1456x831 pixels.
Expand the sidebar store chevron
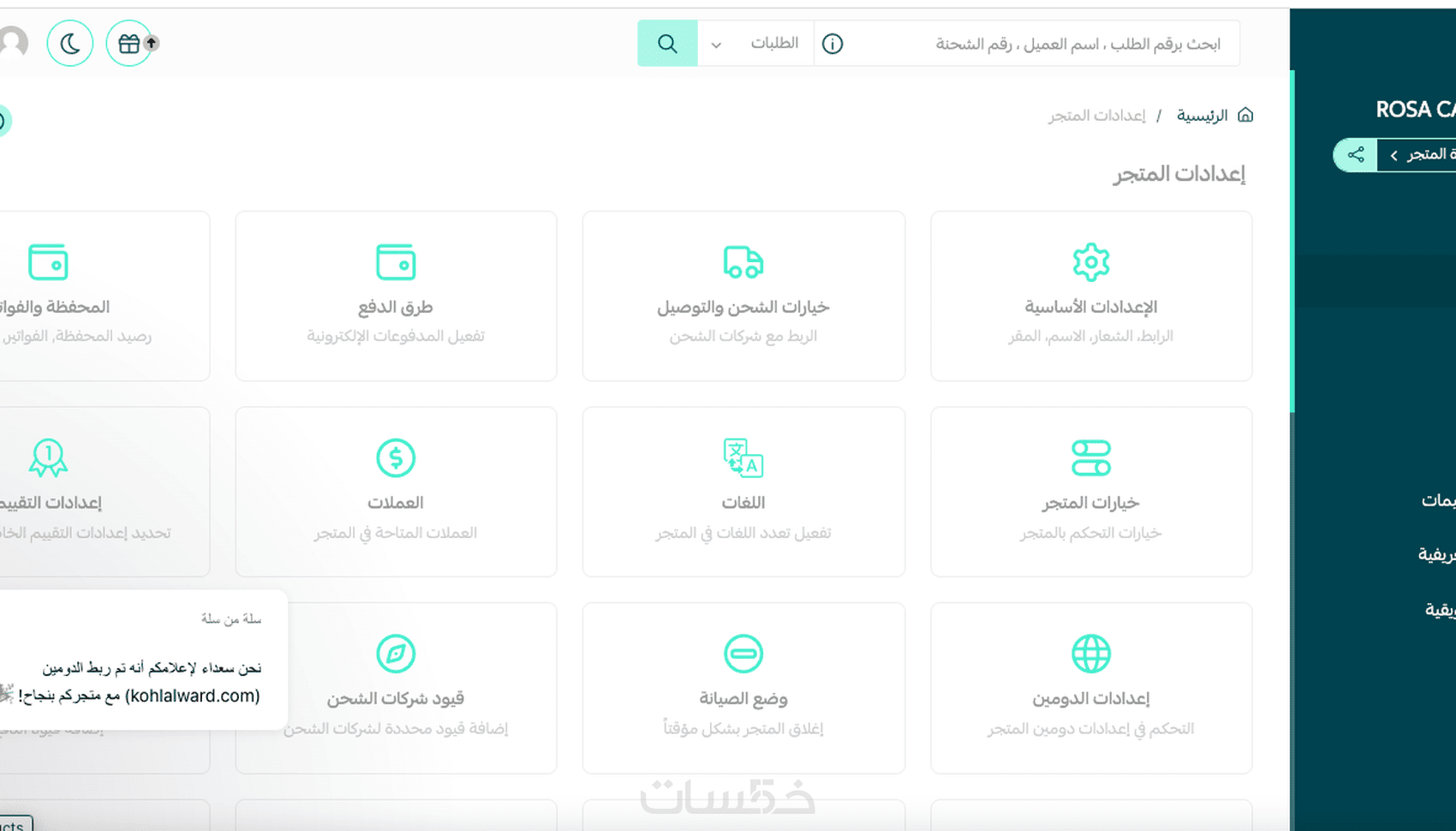point(1394,155)
